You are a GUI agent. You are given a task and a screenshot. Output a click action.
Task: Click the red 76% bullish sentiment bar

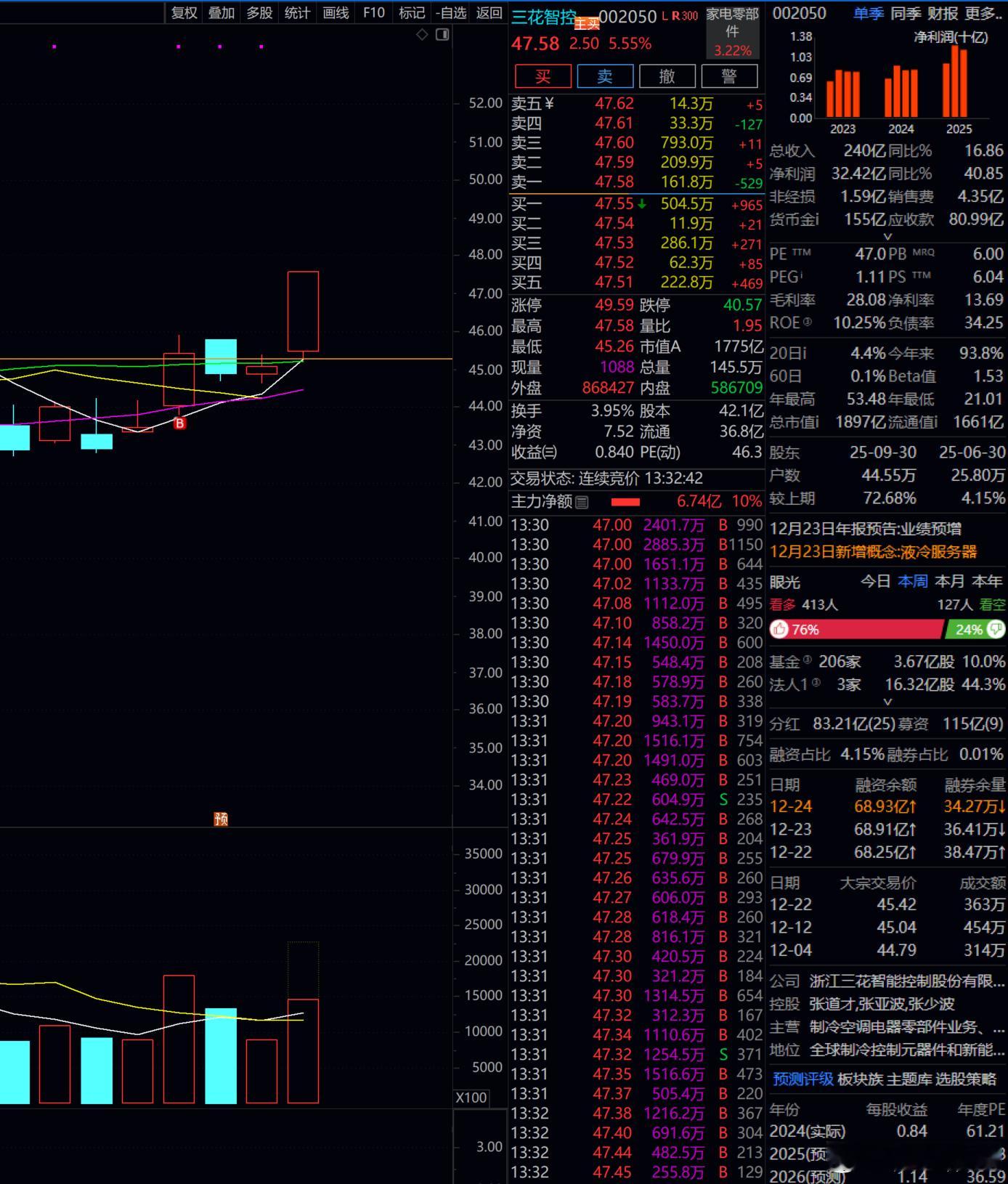coord(855,629)
